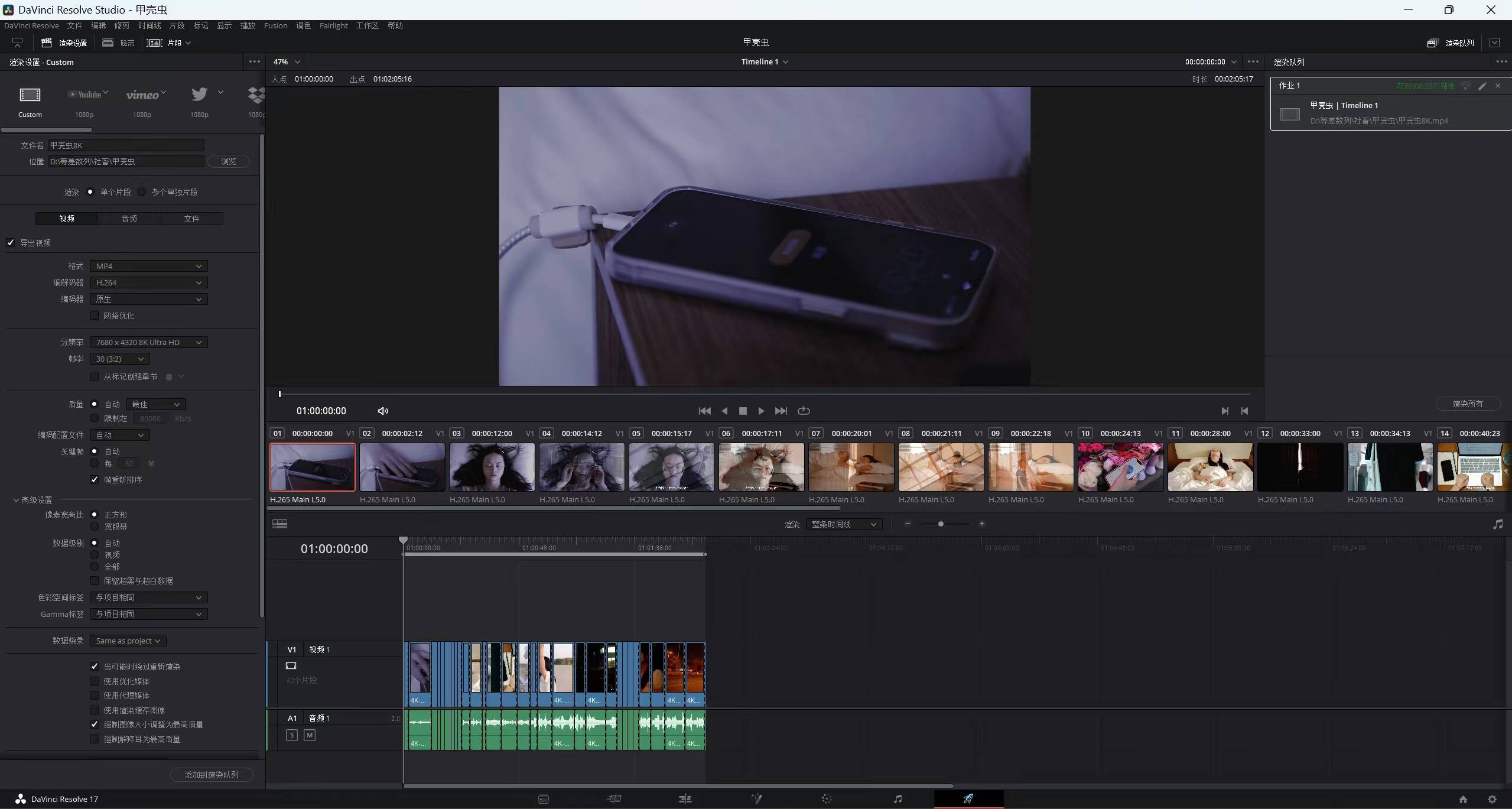Jump to last frame in viewer
The width and height of the screenshot is (1512, 809).
(x=781, y=411)
